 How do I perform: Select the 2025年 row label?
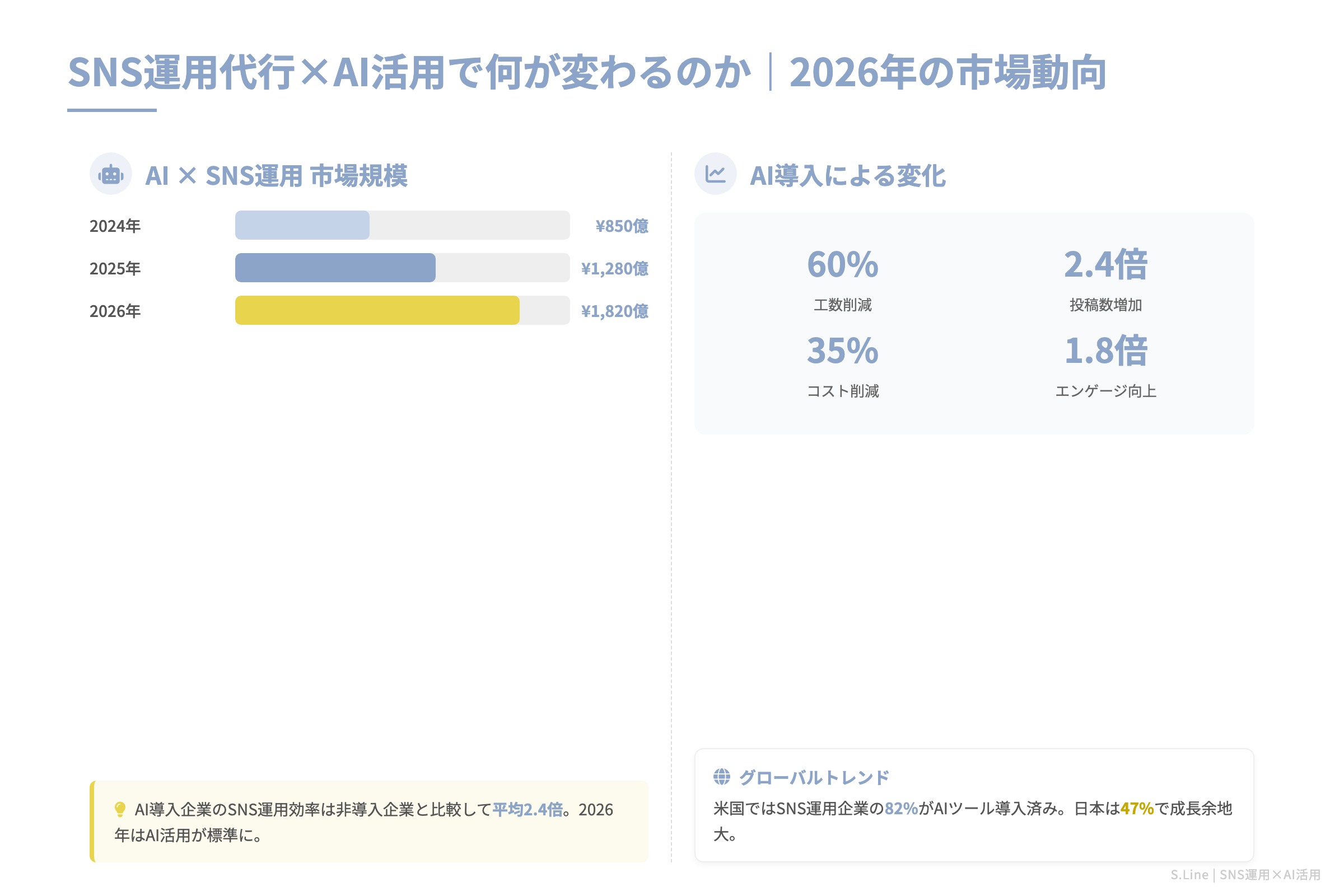pyautogui.click(x=114, y=269)
